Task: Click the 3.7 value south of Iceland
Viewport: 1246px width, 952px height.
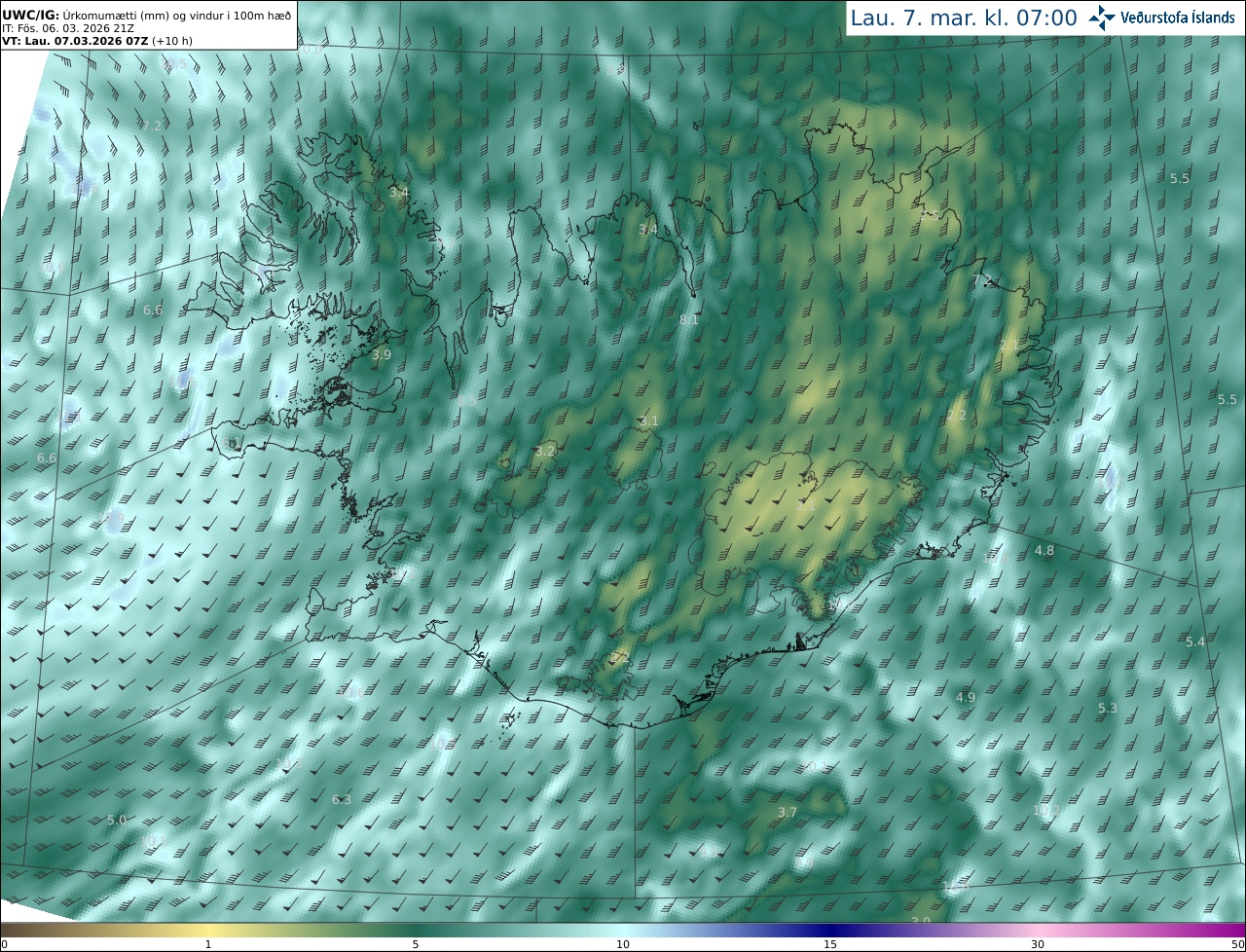Action: pos(788,812)
